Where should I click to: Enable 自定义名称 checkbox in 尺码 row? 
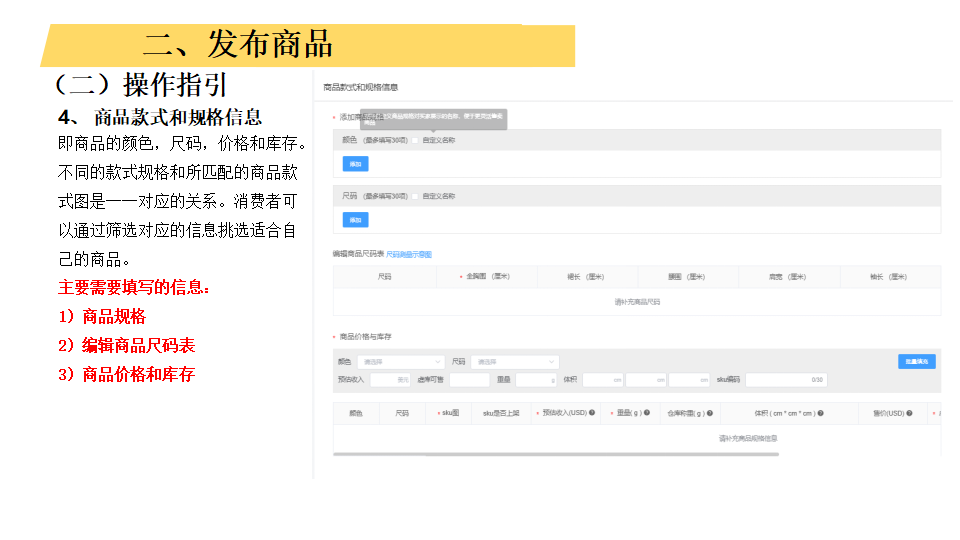coord(416,196)
